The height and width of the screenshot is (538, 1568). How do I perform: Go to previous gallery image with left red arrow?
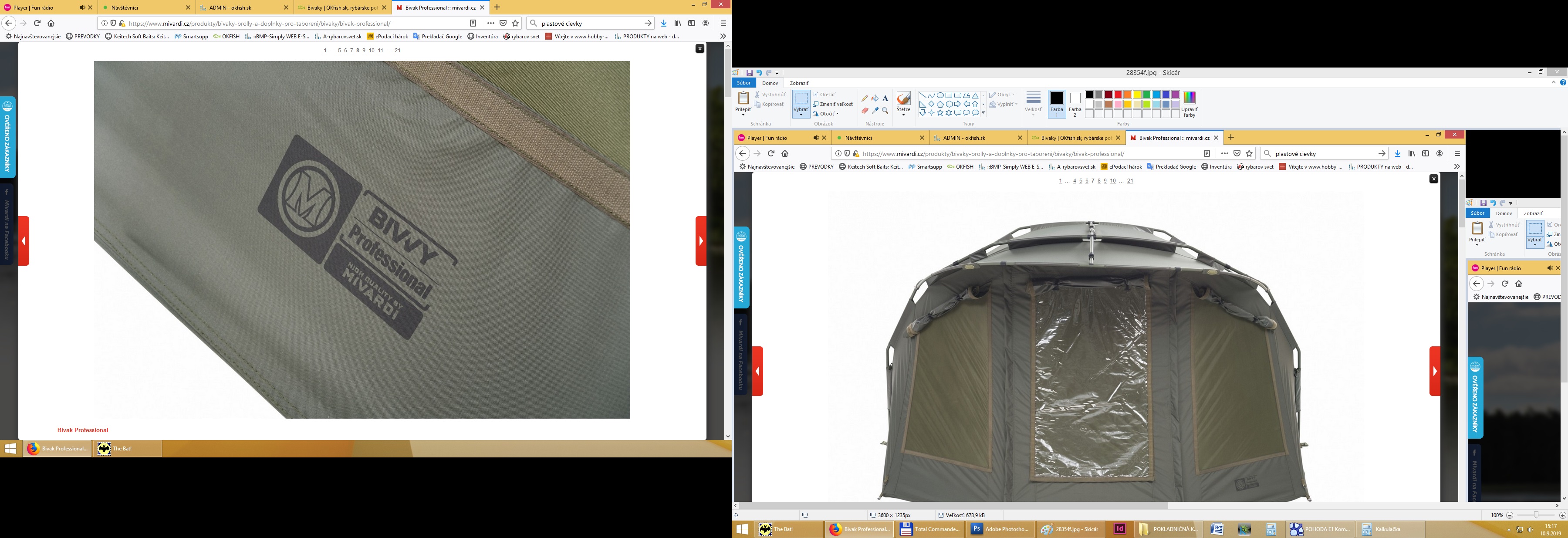(24, 241)
